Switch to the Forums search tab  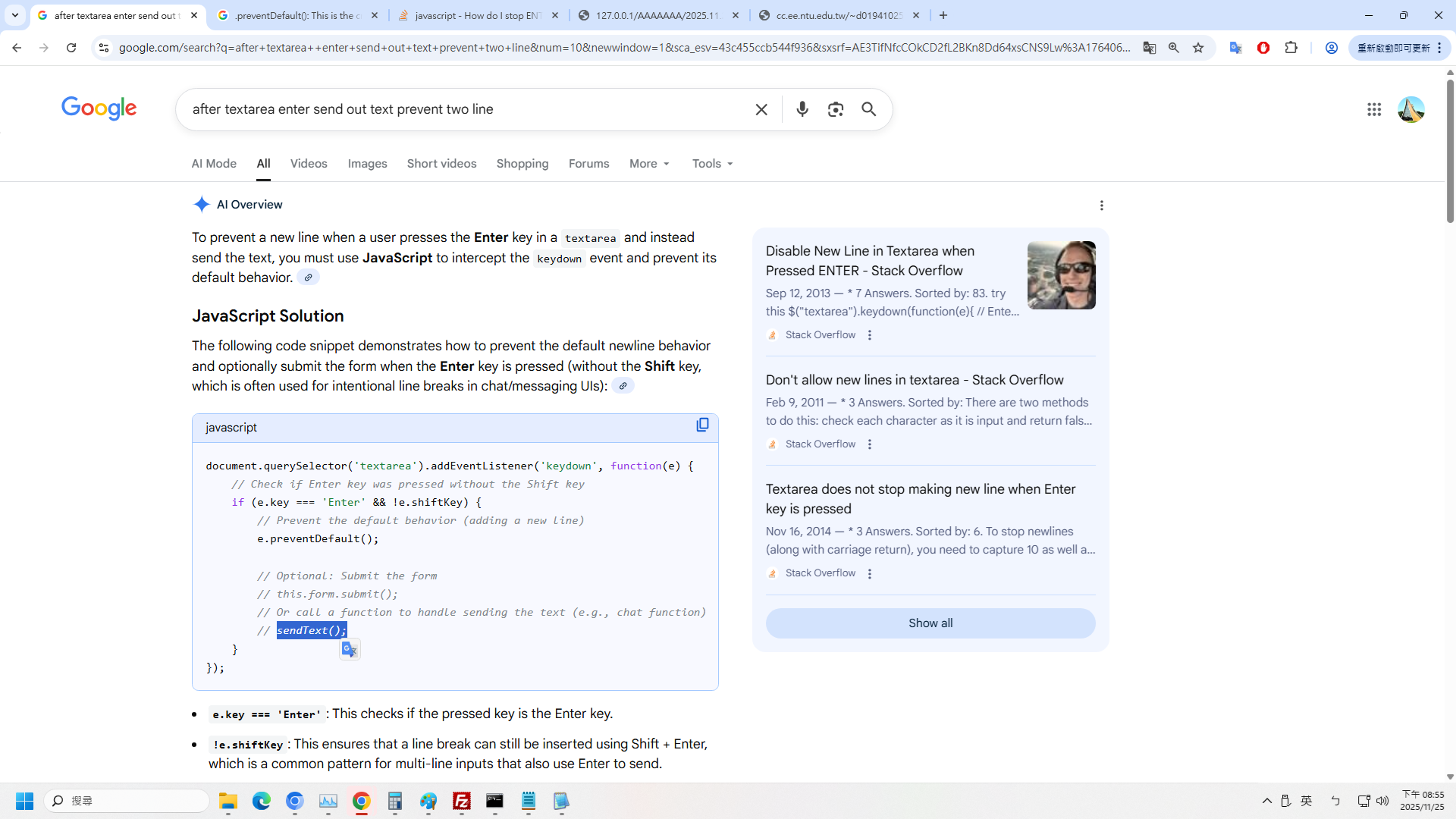pyautogui.click(x=588, y=164)
